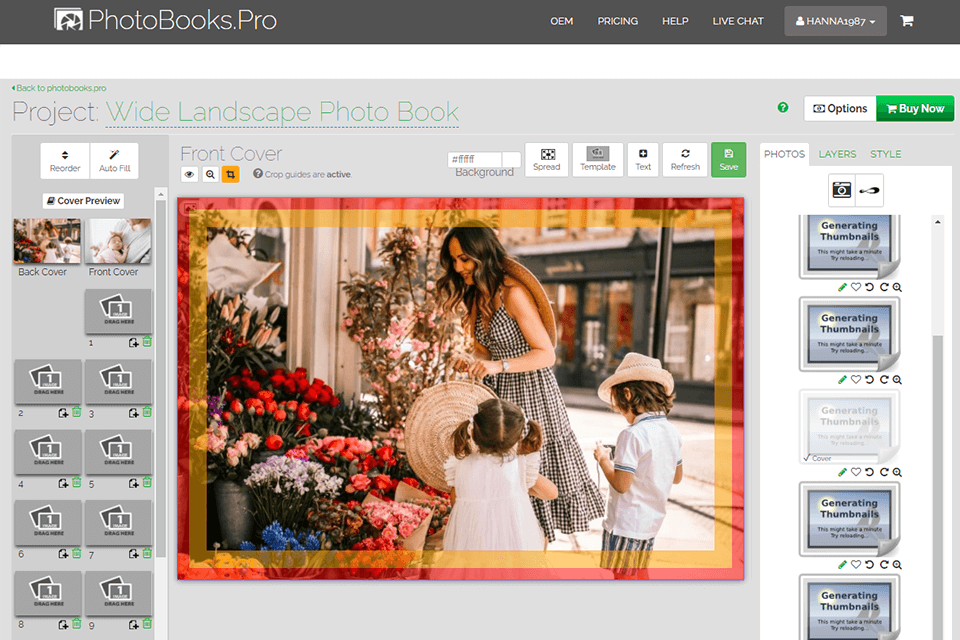The height and width of the screenshot is (640, 960).
Task: Open the PRICING menu item
Action: 618,21
